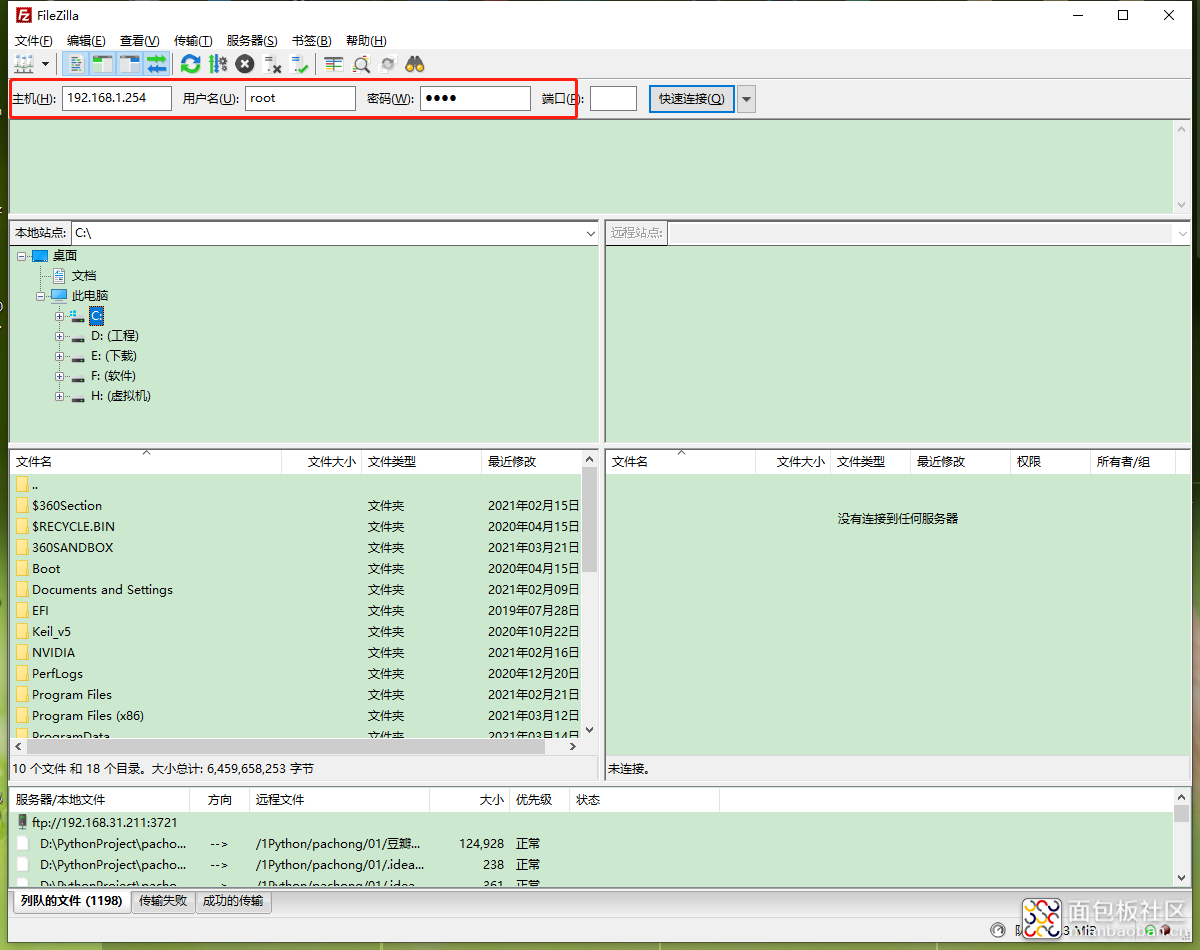This screenshot has height=950, width=1200.
Task: Open the 书签 menu
Action: pos(311,40)
